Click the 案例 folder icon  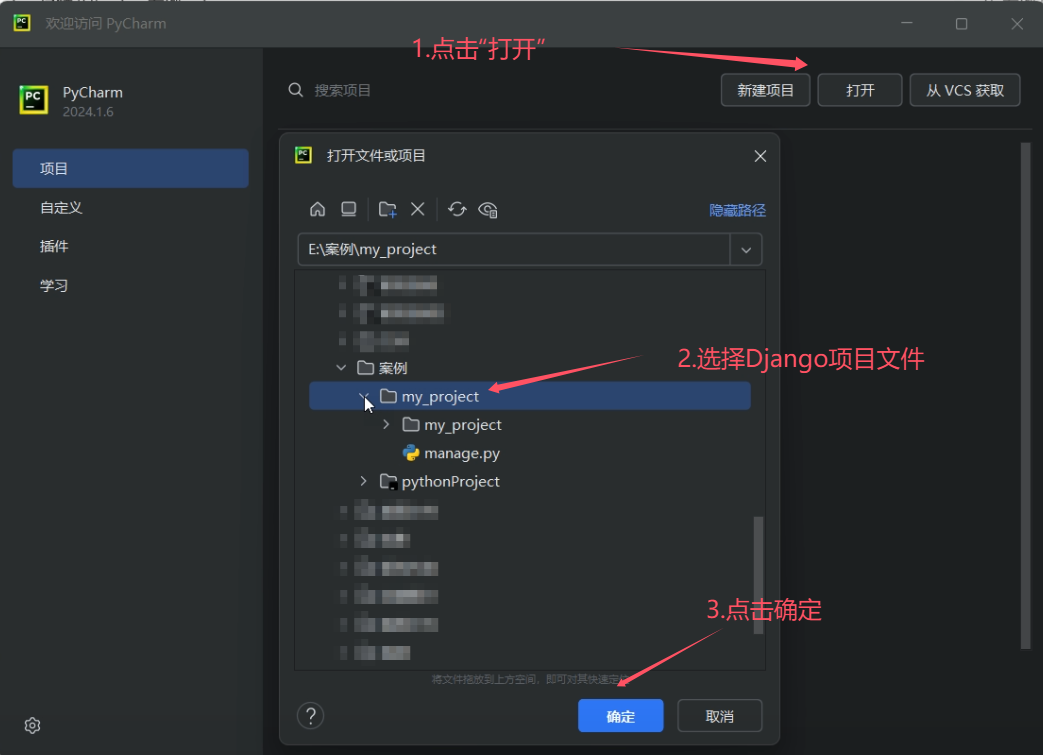pos(365,367)
